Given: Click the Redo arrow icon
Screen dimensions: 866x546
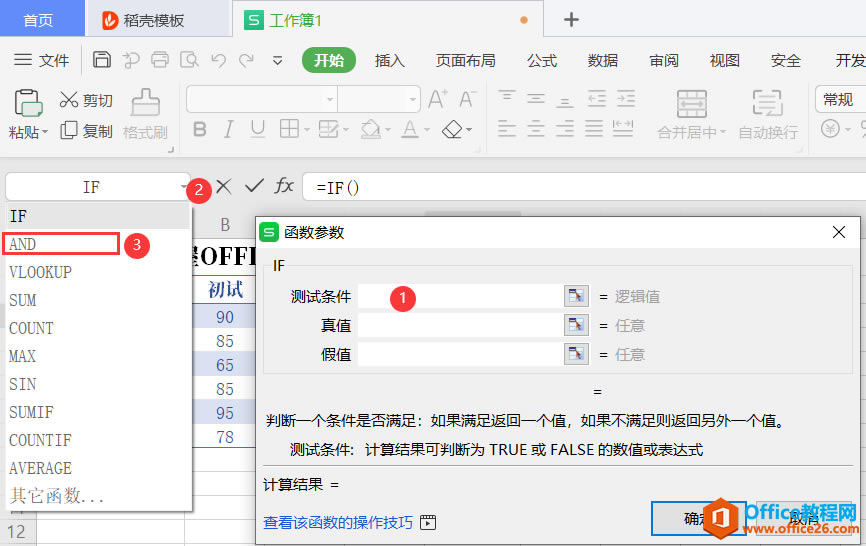Looking at the screenshot, I should click(x=246, y=60).
